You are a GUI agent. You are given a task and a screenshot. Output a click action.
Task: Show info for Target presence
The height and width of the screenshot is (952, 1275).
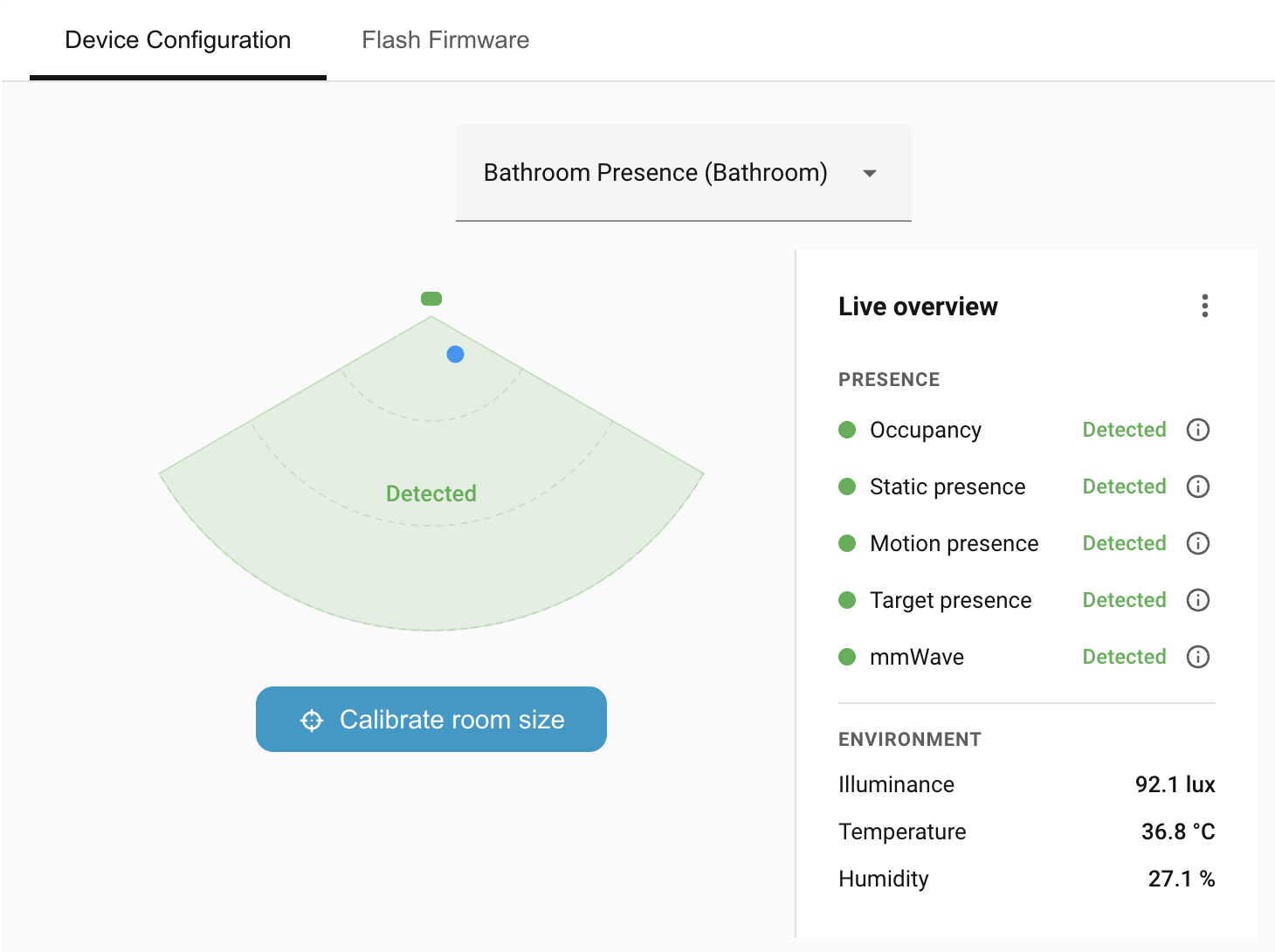point(1198,600)
